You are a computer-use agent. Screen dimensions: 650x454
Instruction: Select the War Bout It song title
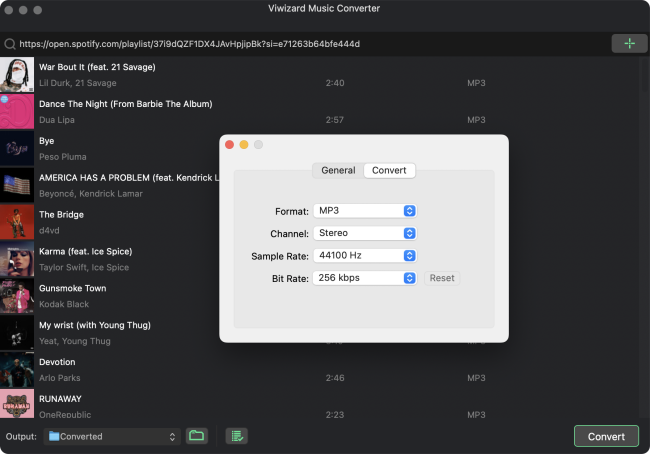tap(97, 67)
